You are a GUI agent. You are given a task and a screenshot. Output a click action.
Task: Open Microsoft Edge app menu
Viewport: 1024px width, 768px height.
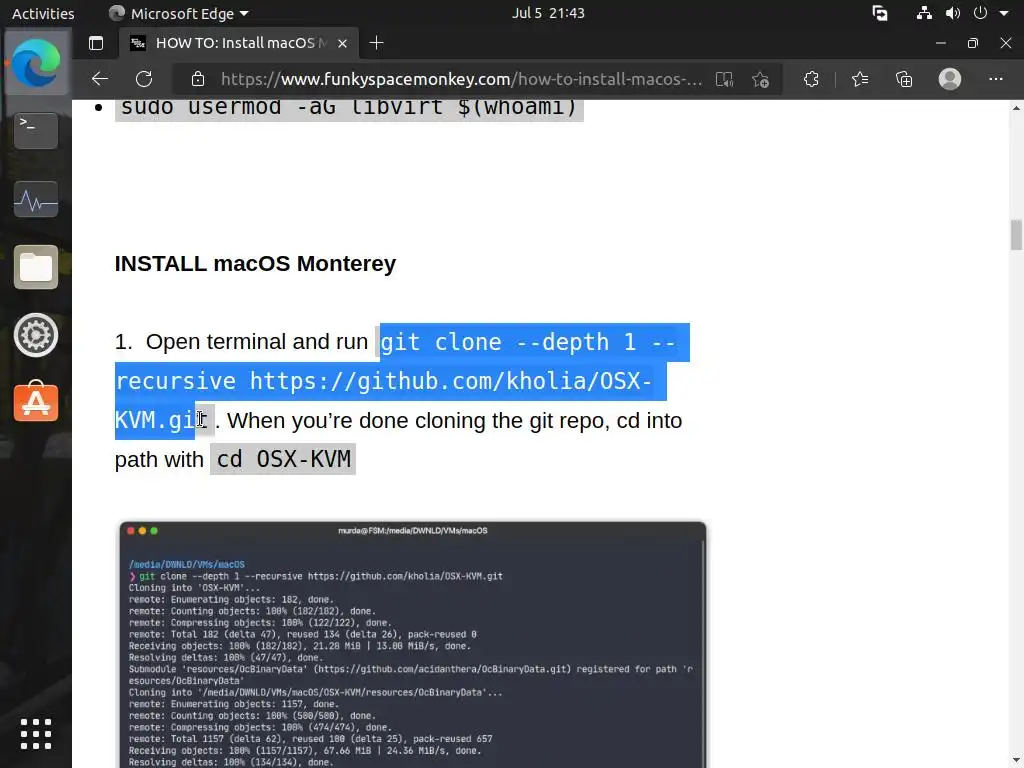(179, 13)
